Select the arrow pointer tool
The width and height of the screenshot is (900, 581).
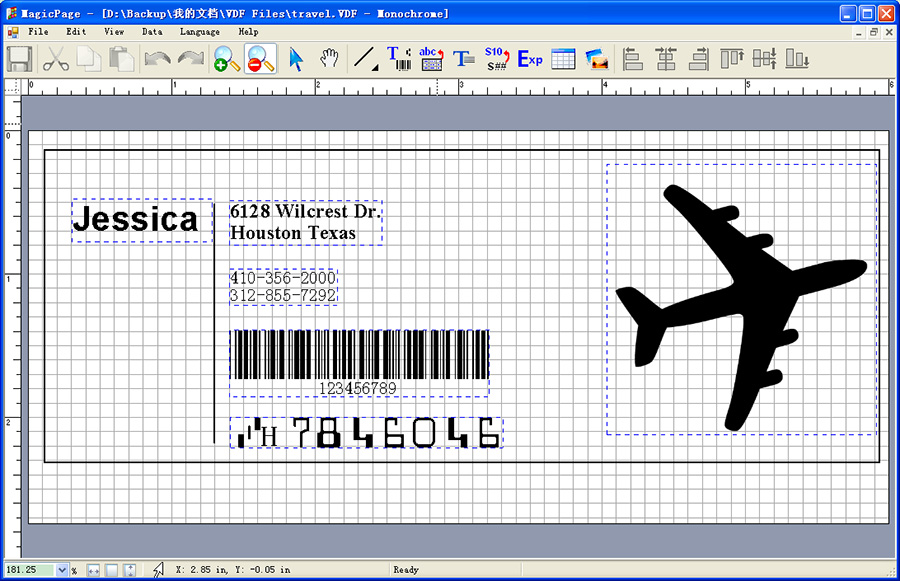click(x=296, y=59)
